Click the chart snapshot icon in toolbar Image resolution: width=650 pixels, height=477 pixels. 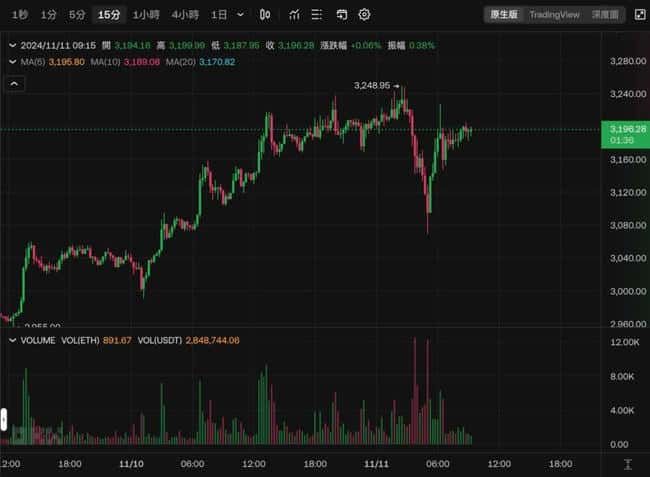pyautogui.click(x=341, y=15)
